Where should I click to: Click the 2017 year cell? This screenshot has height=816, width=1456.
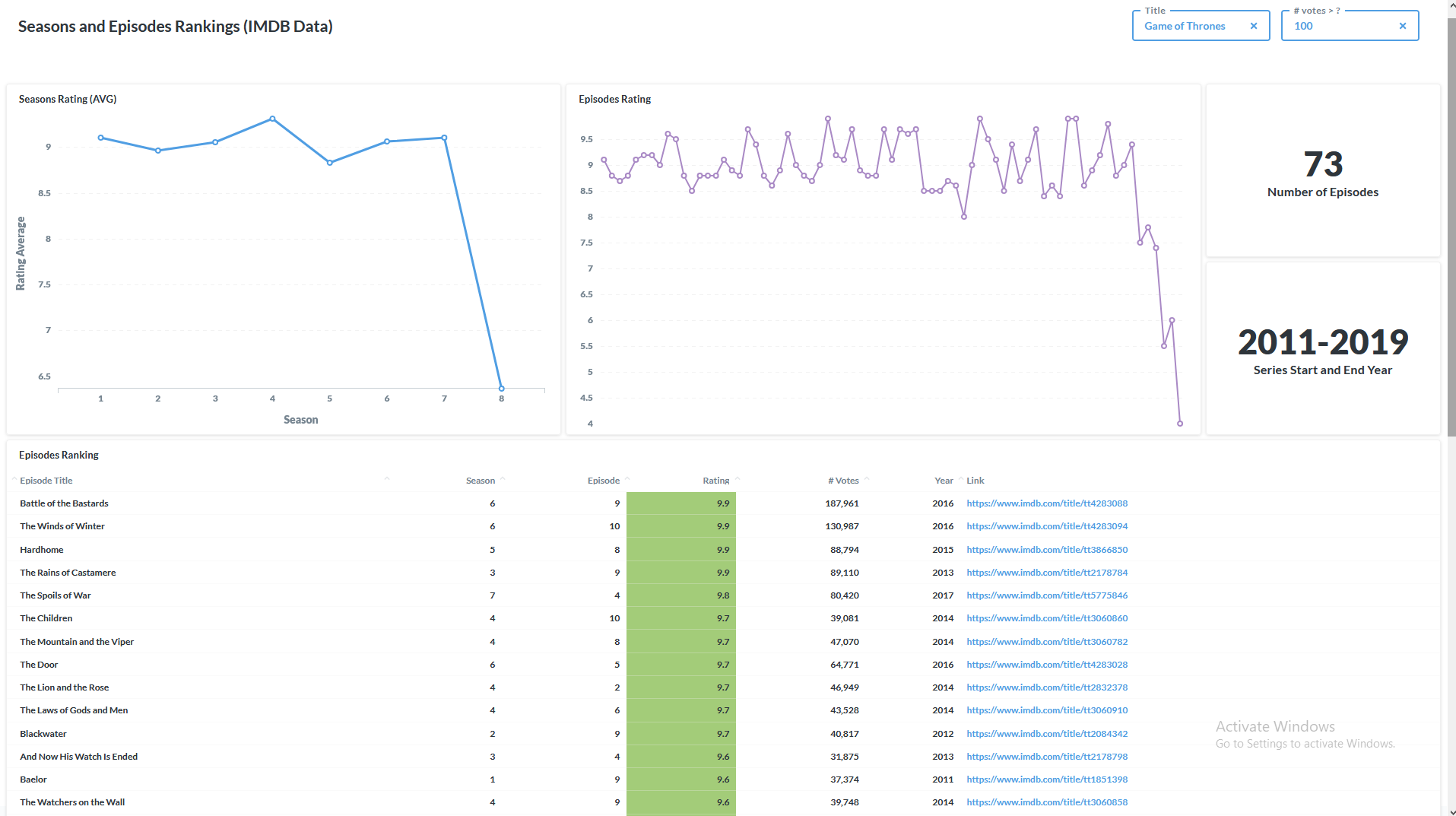pyautogui.click(x=943, y=595)
